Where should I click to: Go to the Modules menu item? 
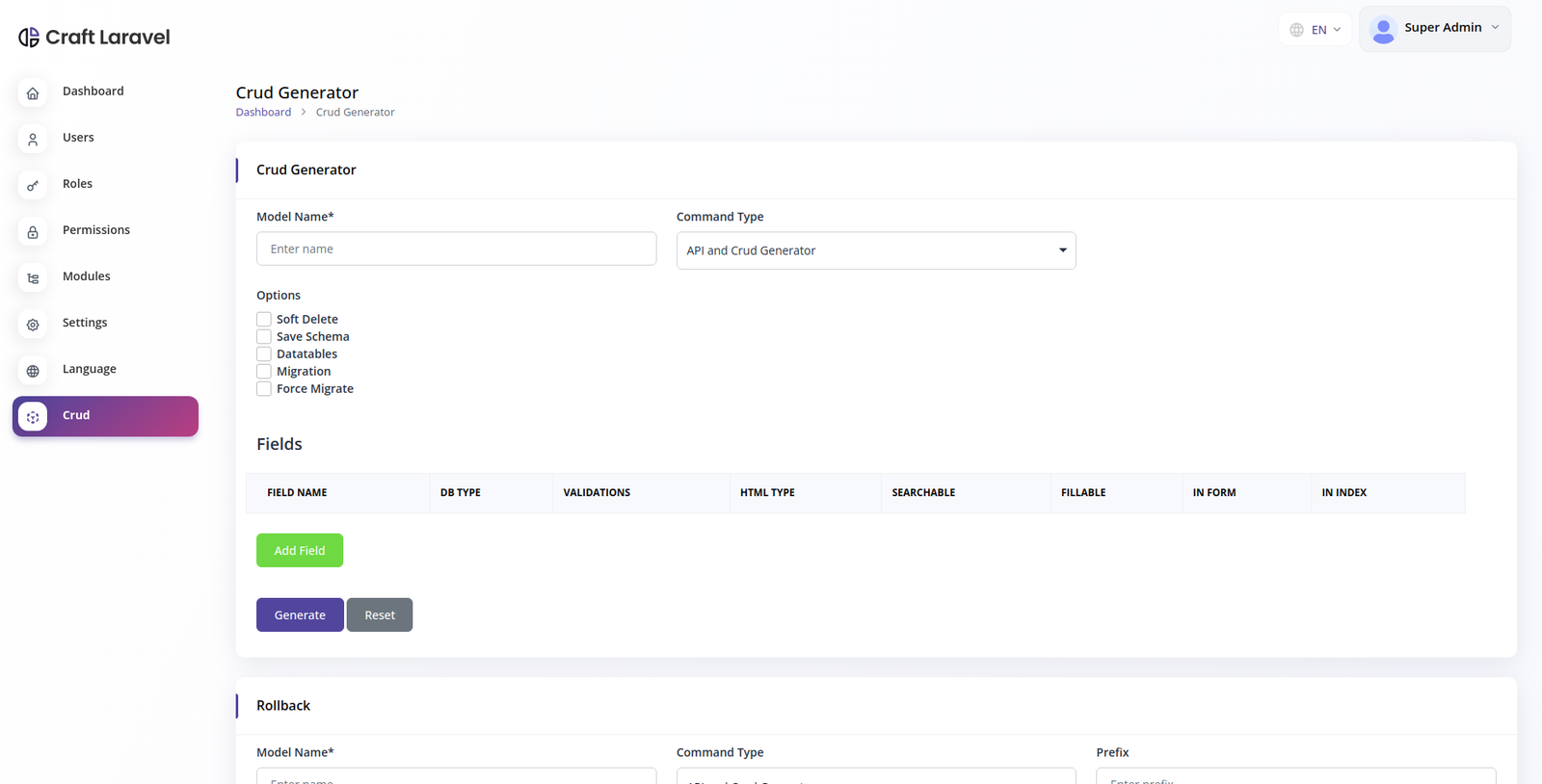87,276
